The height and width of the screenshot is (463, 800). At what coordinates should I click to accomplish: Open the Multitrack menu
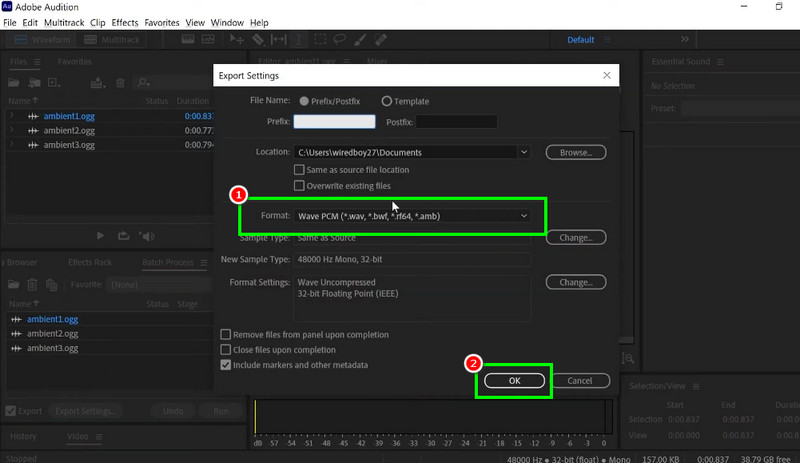pos(64,22)
